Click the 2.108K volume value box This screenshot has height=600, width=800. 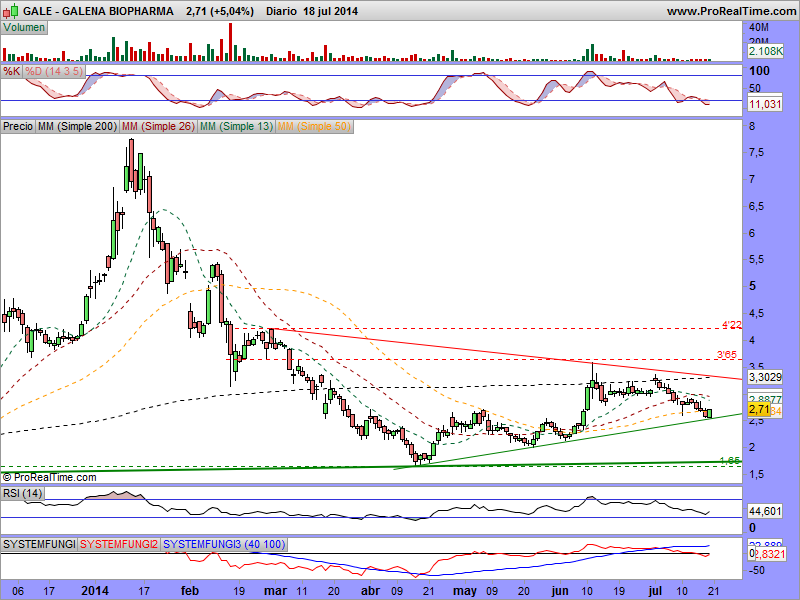pyautogui.click(x=765, y=51)
